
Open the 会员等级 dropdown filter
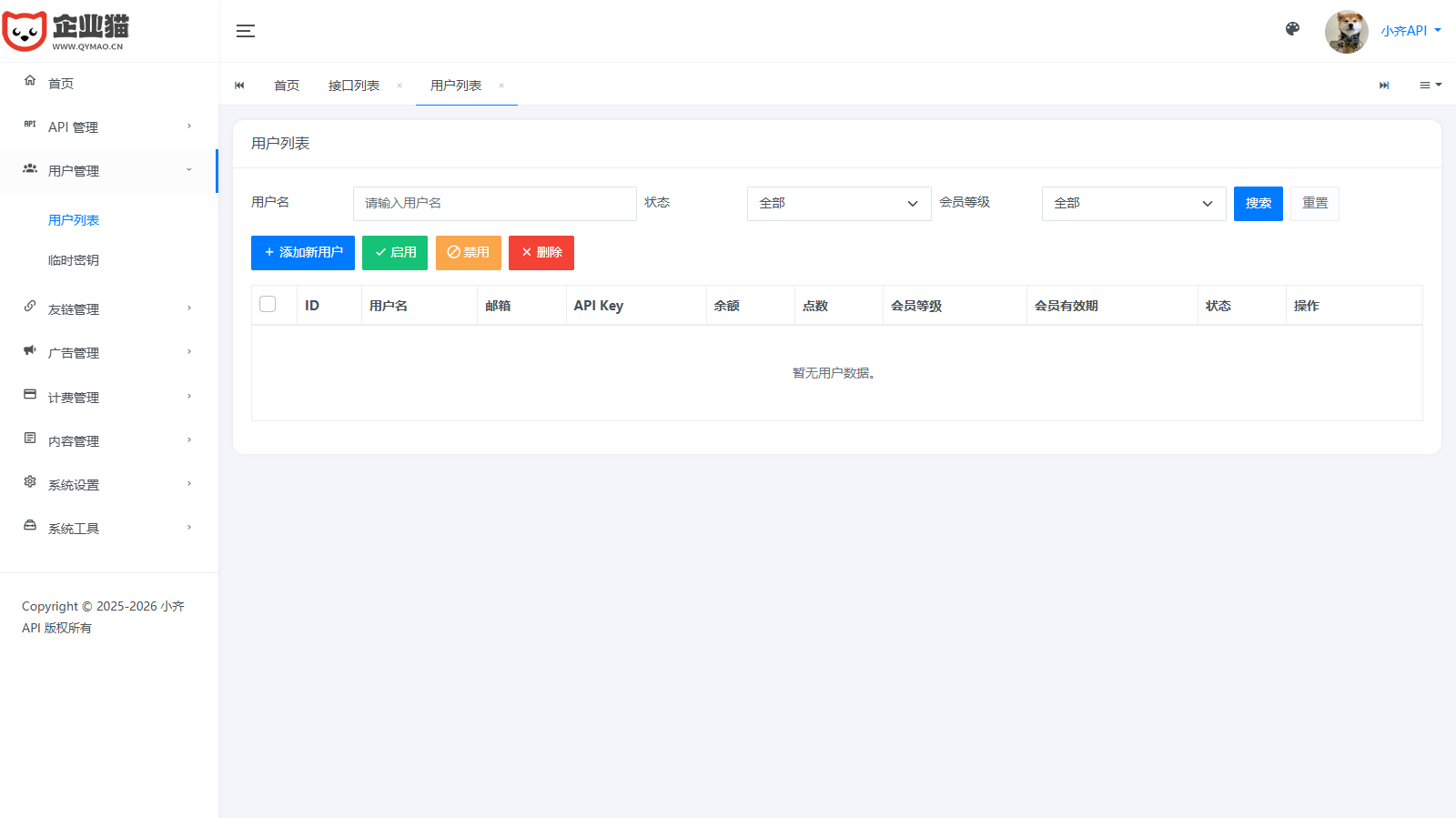1133,204
